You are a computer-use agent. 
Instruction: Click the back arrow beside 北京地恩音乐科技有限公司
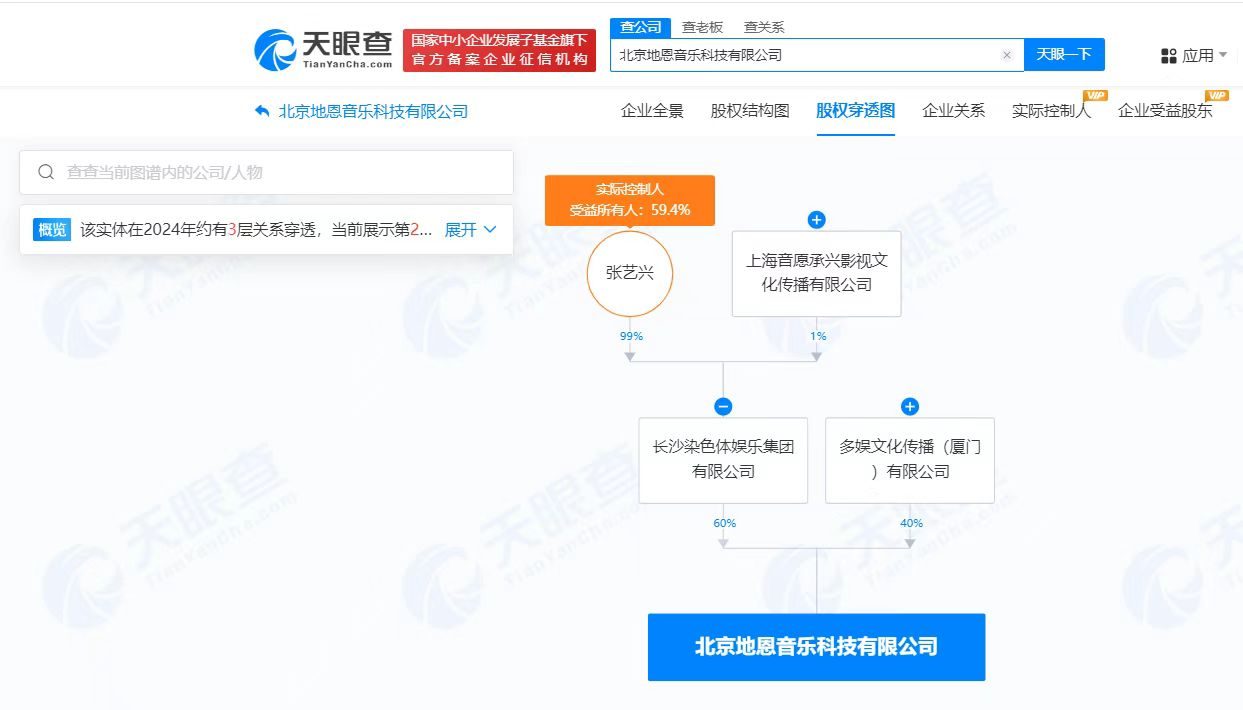[x=259, y=112]
